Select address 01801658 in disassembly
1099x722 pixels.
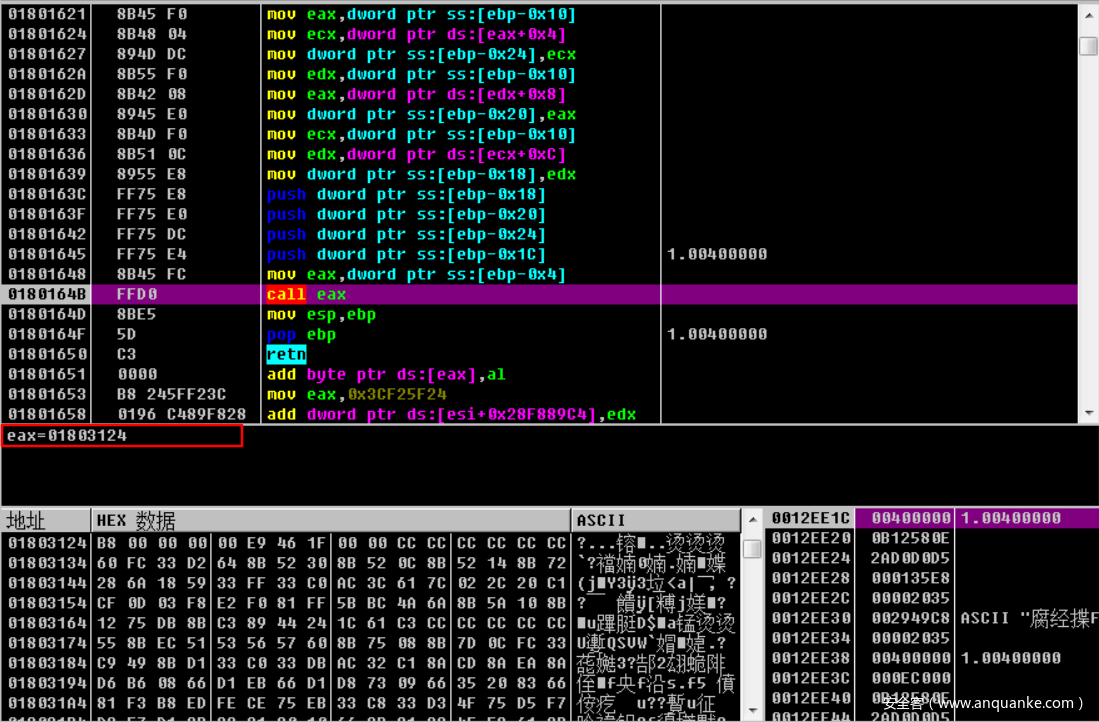[48, 414]
